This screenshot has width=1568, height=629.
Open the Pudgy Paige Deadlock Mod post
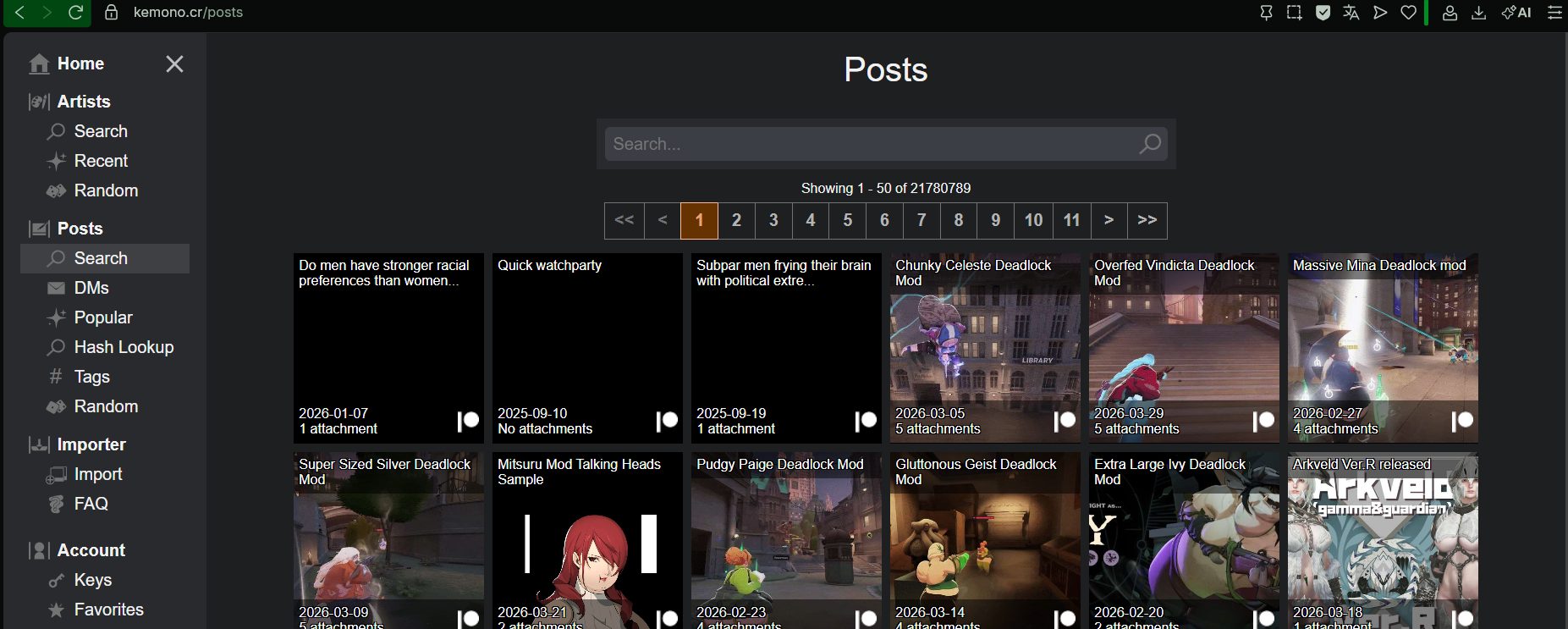click(x=786, y=540)
